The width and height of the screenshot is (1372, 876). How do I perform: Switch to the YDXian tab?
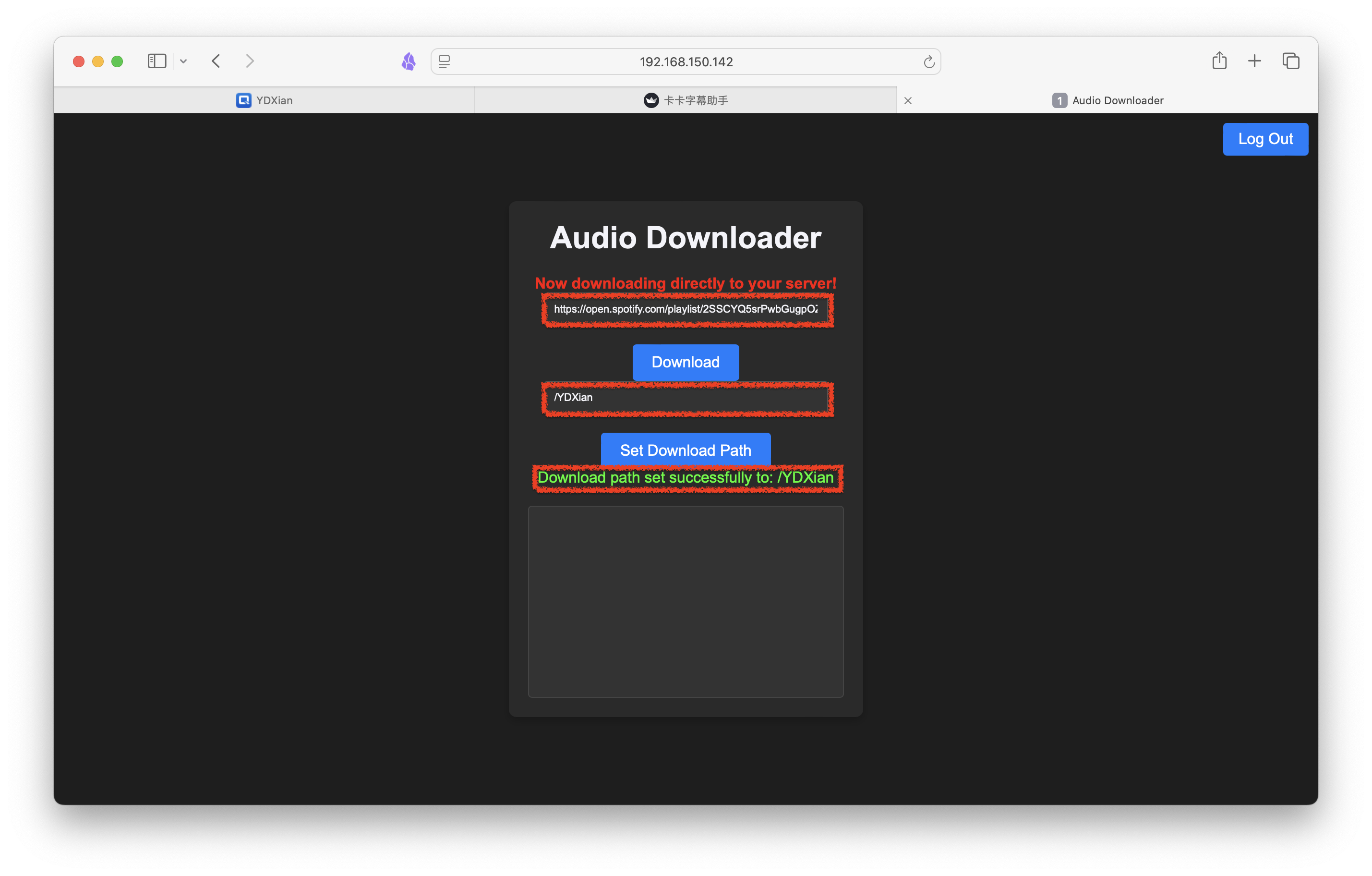[x=265, y=100]
